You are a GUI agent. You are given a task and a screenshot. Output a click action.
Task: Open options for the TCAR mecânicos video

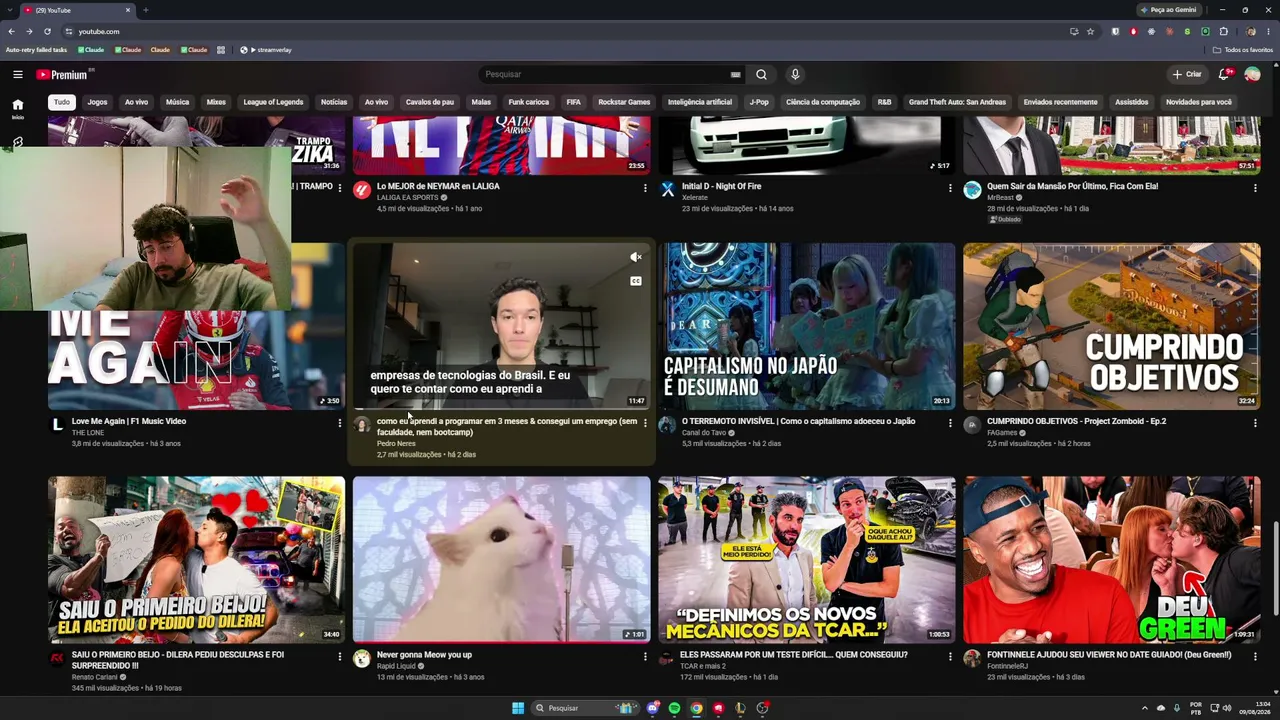click(950, 656)
